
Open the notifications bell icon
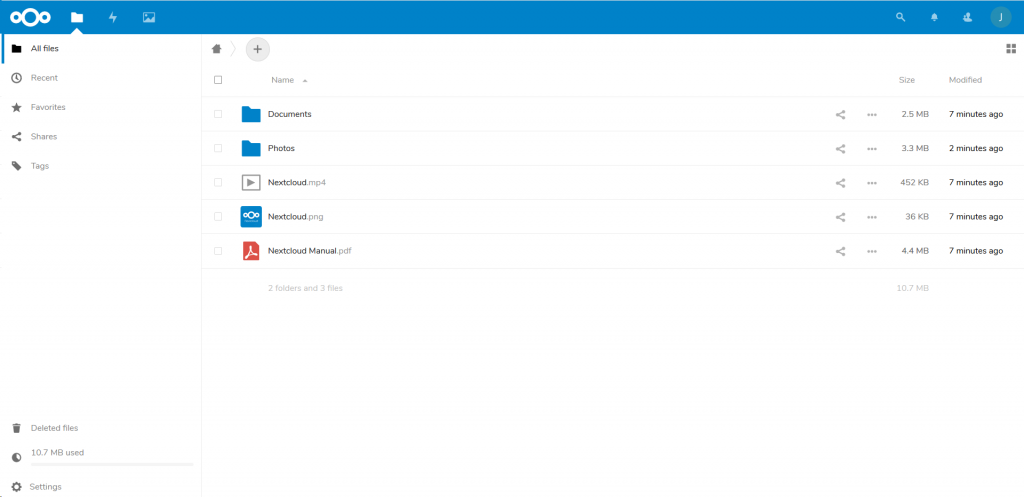coord(935,18)
